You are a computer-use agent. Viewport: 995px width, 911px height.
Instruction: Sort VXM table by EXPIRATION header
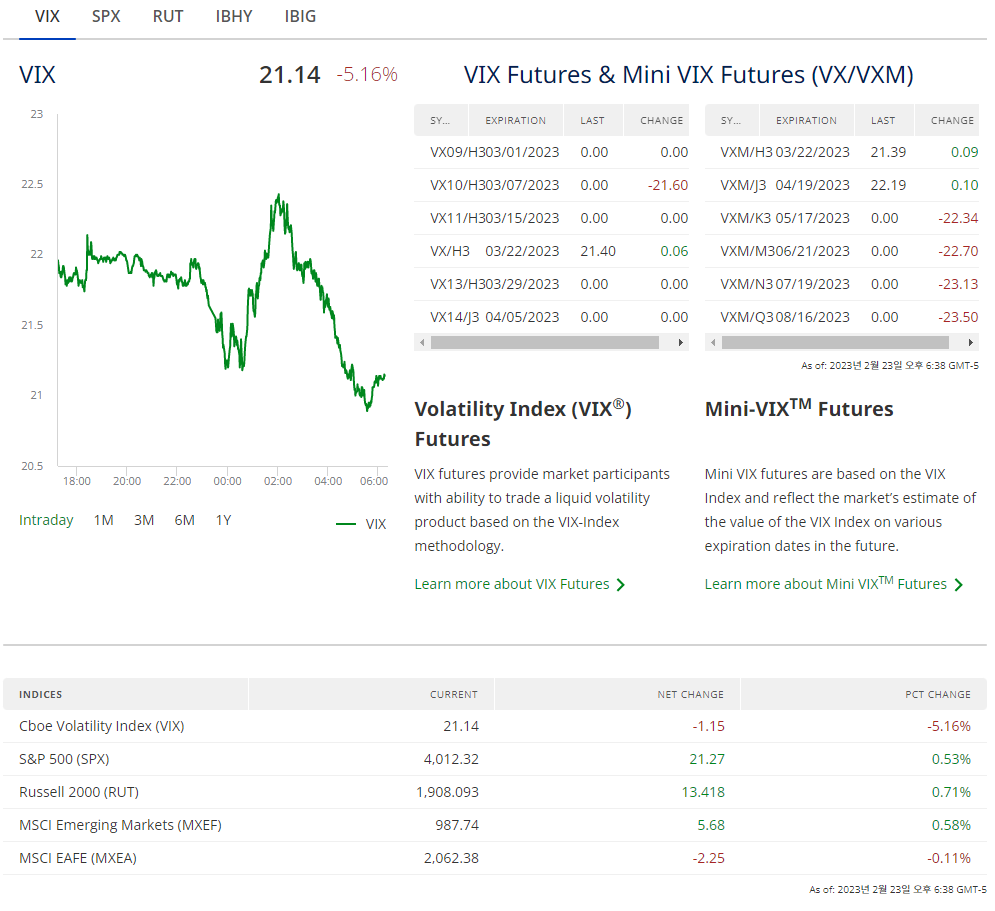coord(806,121)
